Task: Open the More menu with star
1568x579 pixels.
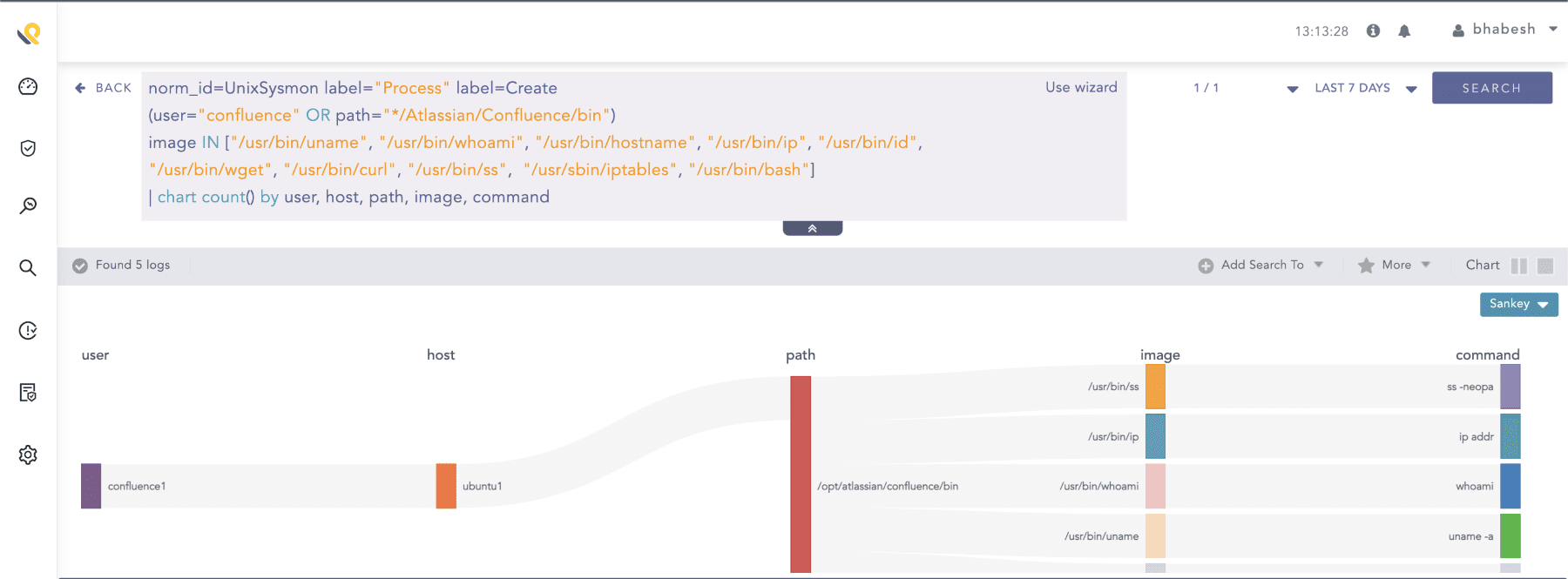Action: pyautogui.click(x=1395, y=266)
